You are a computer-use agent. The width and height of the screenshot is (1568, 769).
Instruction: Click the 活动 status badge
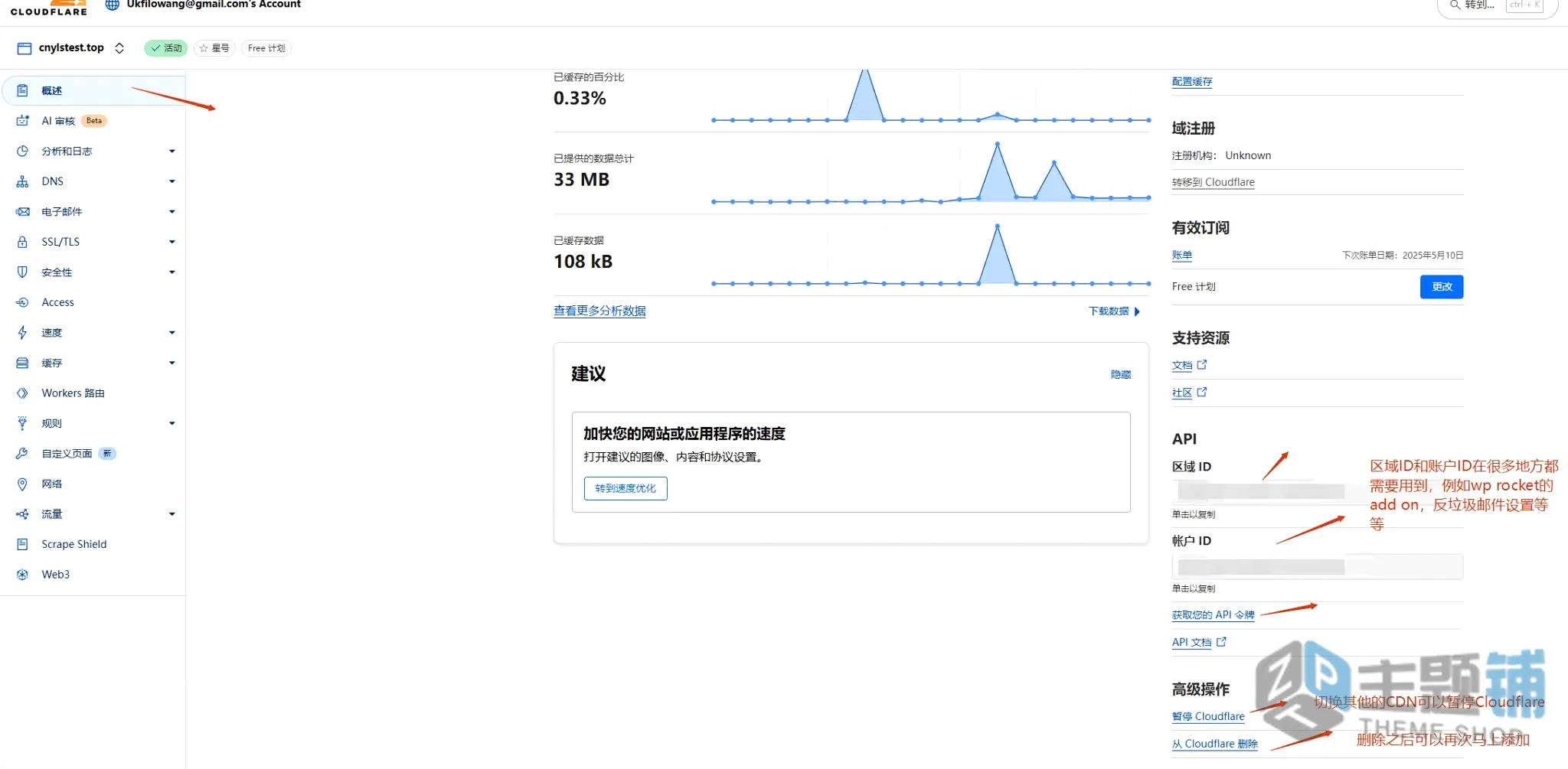coord(166,48)
